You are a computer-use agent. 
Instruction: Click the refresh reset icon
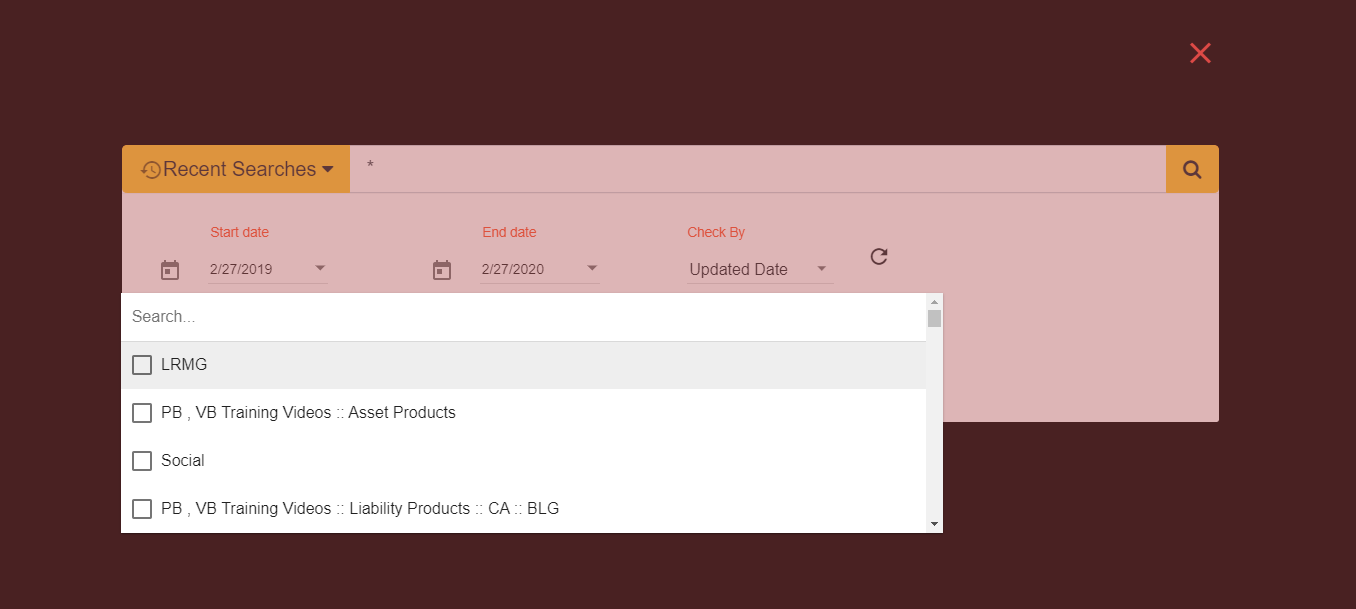pyautogui.click(x=879, y=257)
